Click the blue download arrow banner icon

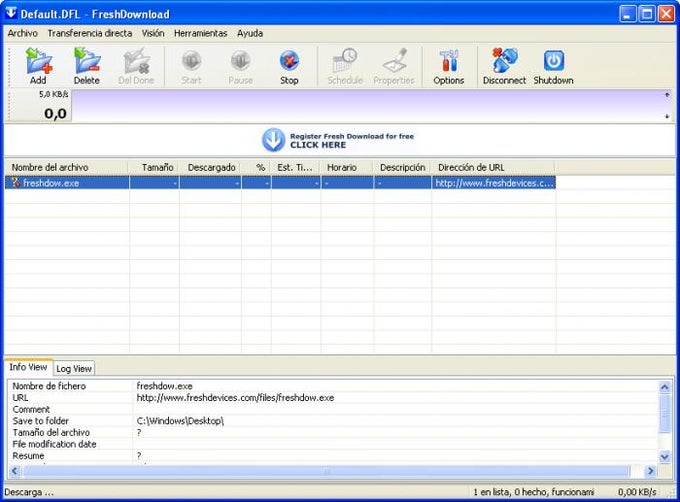point(273,140)
